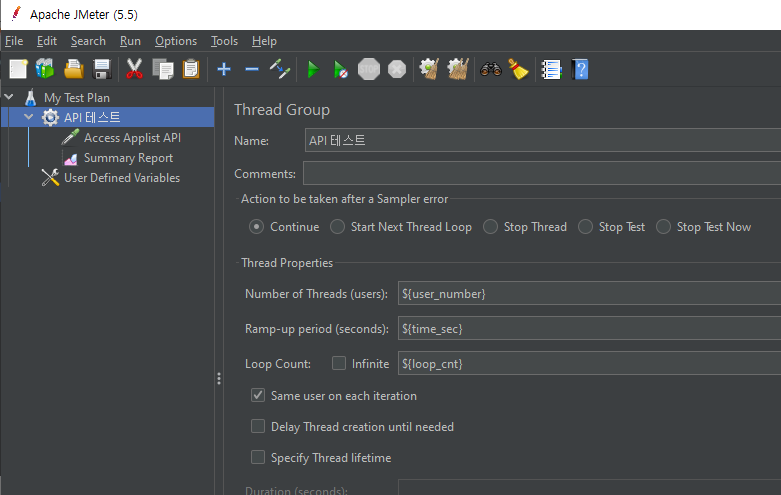This screenshot has width=781, height=495.
Task: Select Access Applist API in the tree
Action: click(132, 138)
